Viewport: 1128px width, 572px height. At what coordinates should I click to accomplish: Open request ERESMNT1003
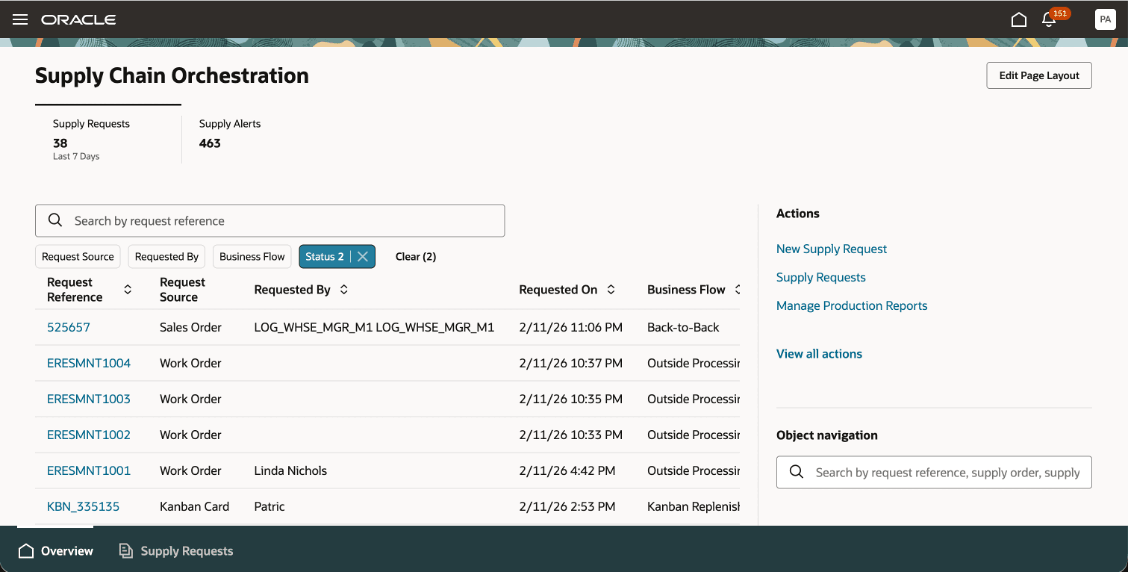(x=88, y=399)
